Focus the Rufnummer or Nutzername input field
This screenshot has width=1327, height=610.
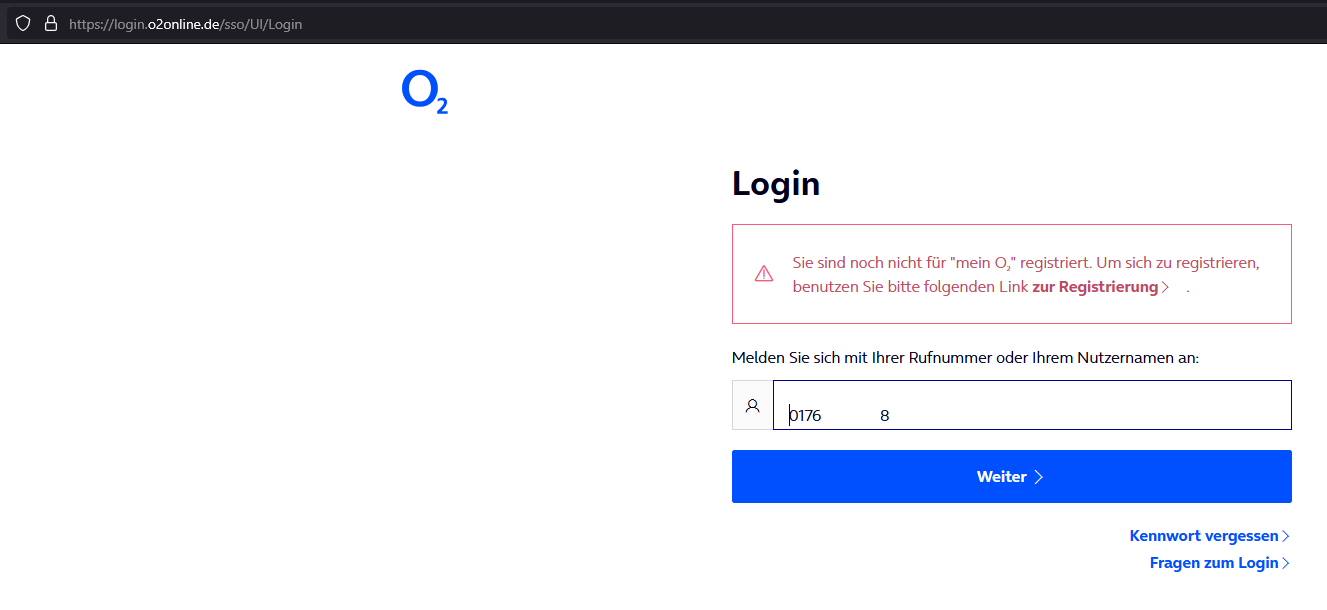tap(1032, 405)
